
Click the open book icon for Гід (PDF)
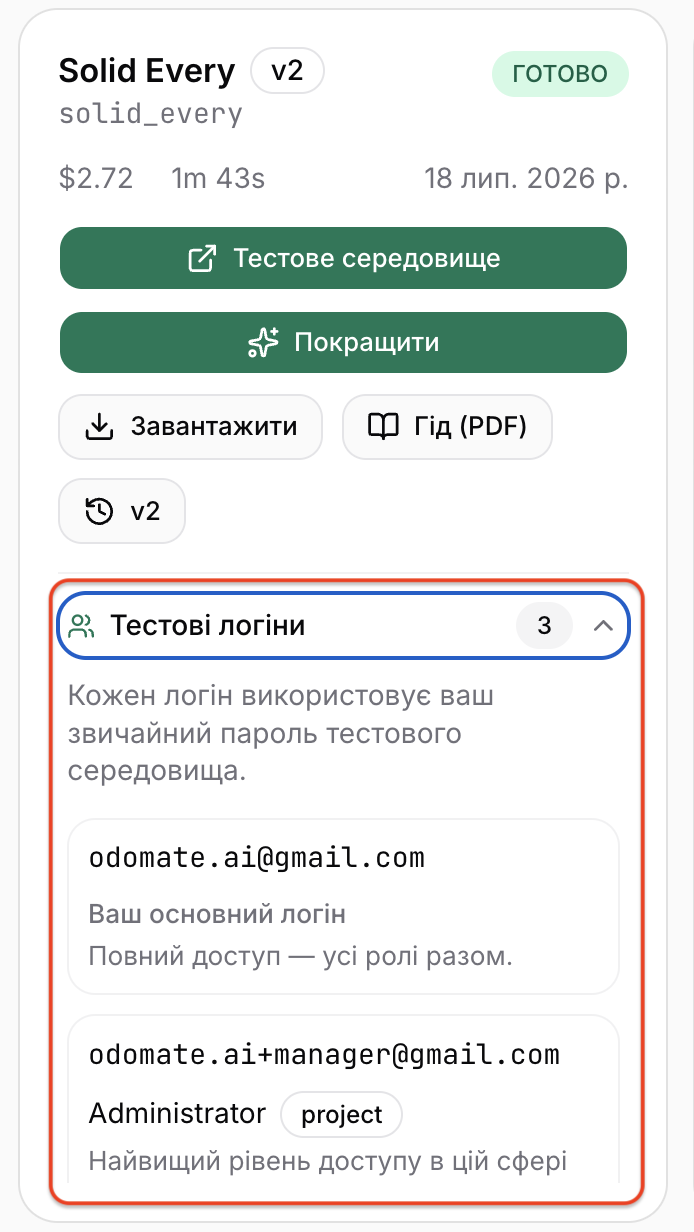coord(382,427)
